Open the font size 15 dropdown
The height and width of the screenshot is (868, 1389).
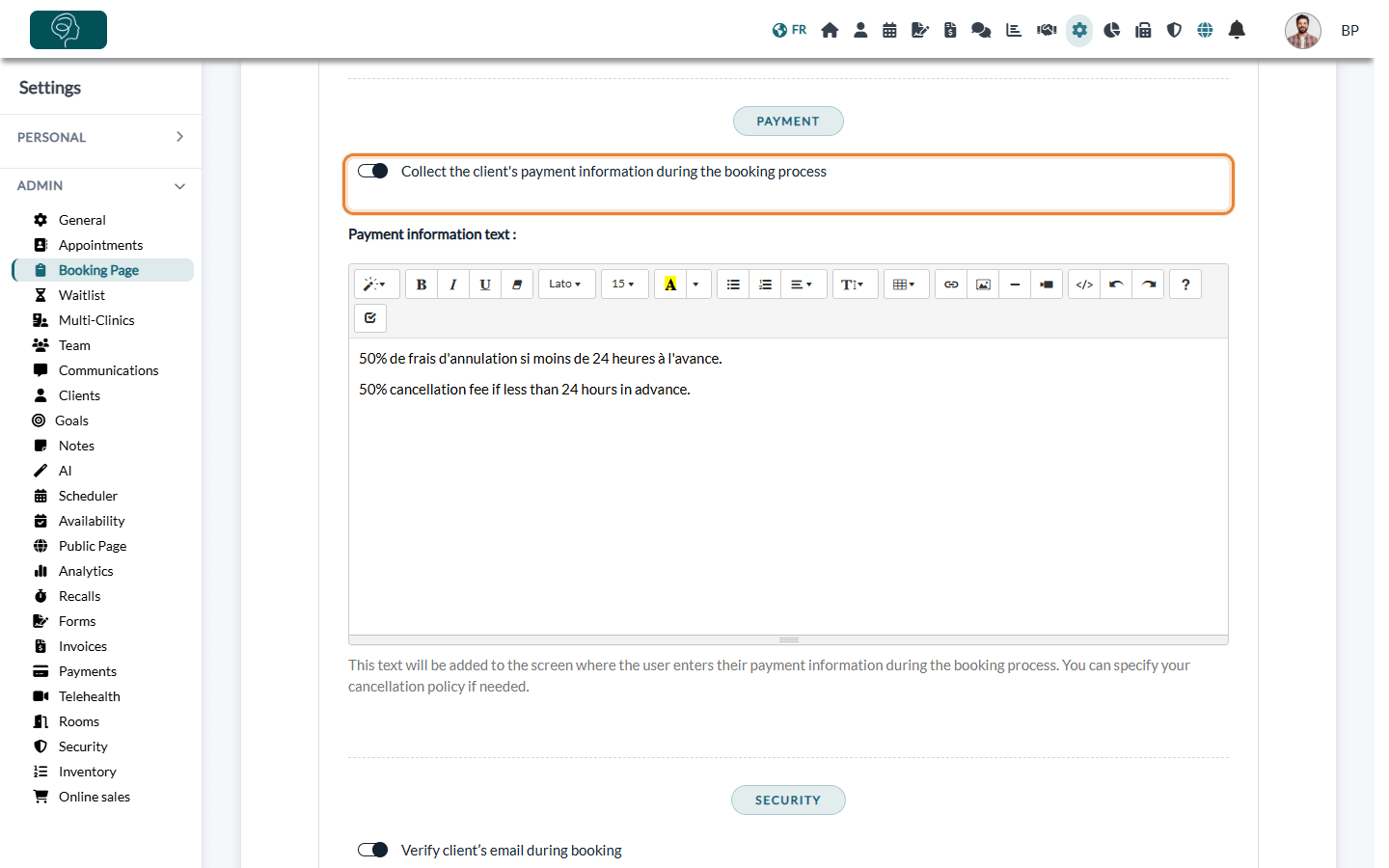624,285
